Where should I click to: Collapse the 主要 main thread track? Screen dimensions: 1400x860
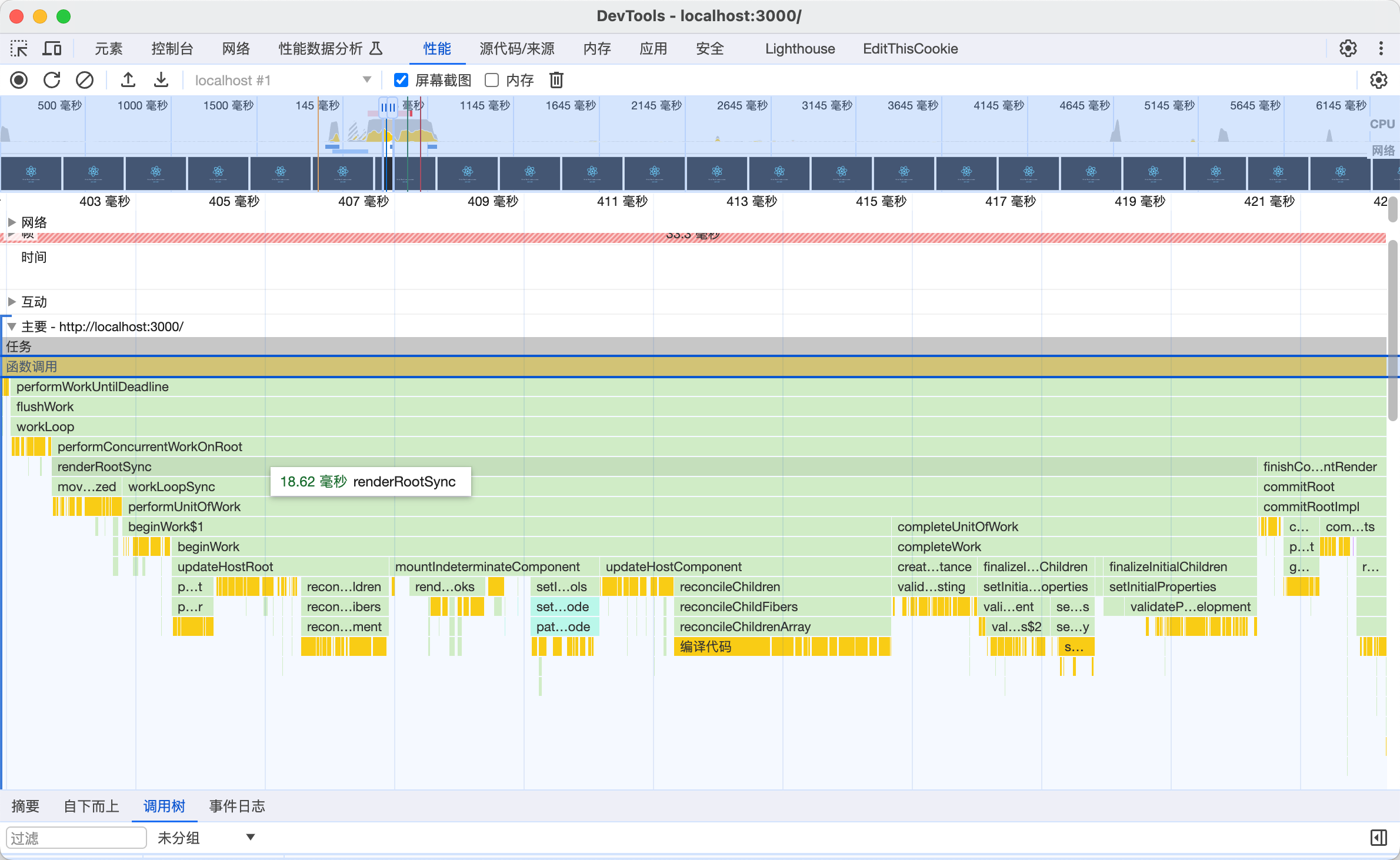tap(12, 326)
